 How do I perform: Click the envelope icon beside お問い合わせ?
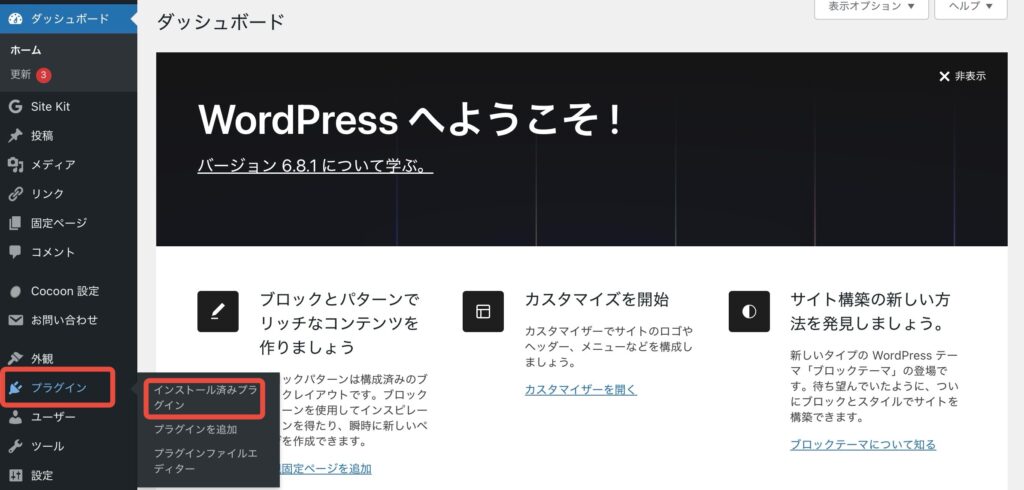pos(15,320)
